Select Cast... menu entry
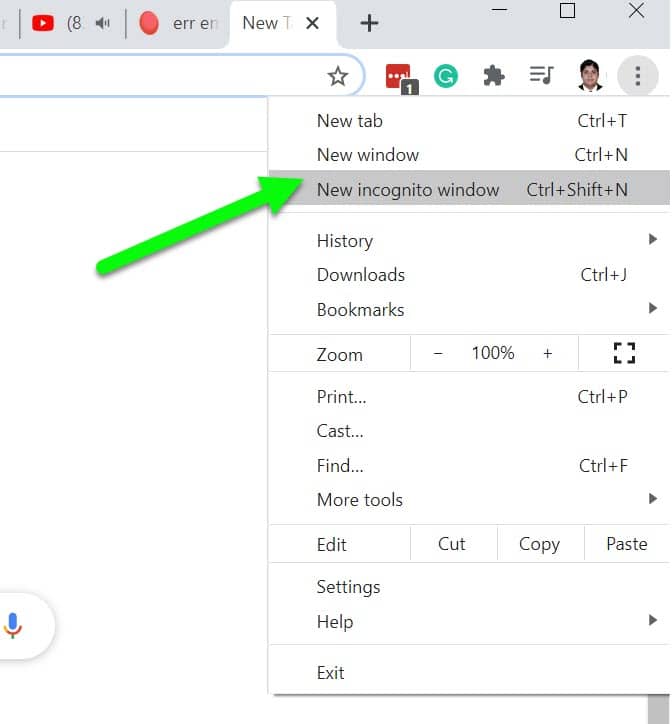The height and width of the screenshot is (724, 672). click(469, 431)
